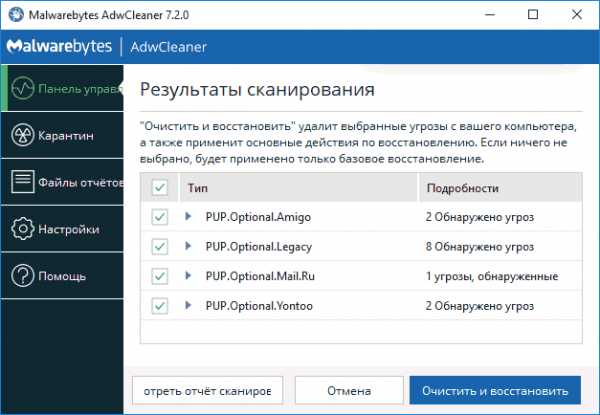
Task: Maximize the AdwCleaner window
Action: (533, 15)
